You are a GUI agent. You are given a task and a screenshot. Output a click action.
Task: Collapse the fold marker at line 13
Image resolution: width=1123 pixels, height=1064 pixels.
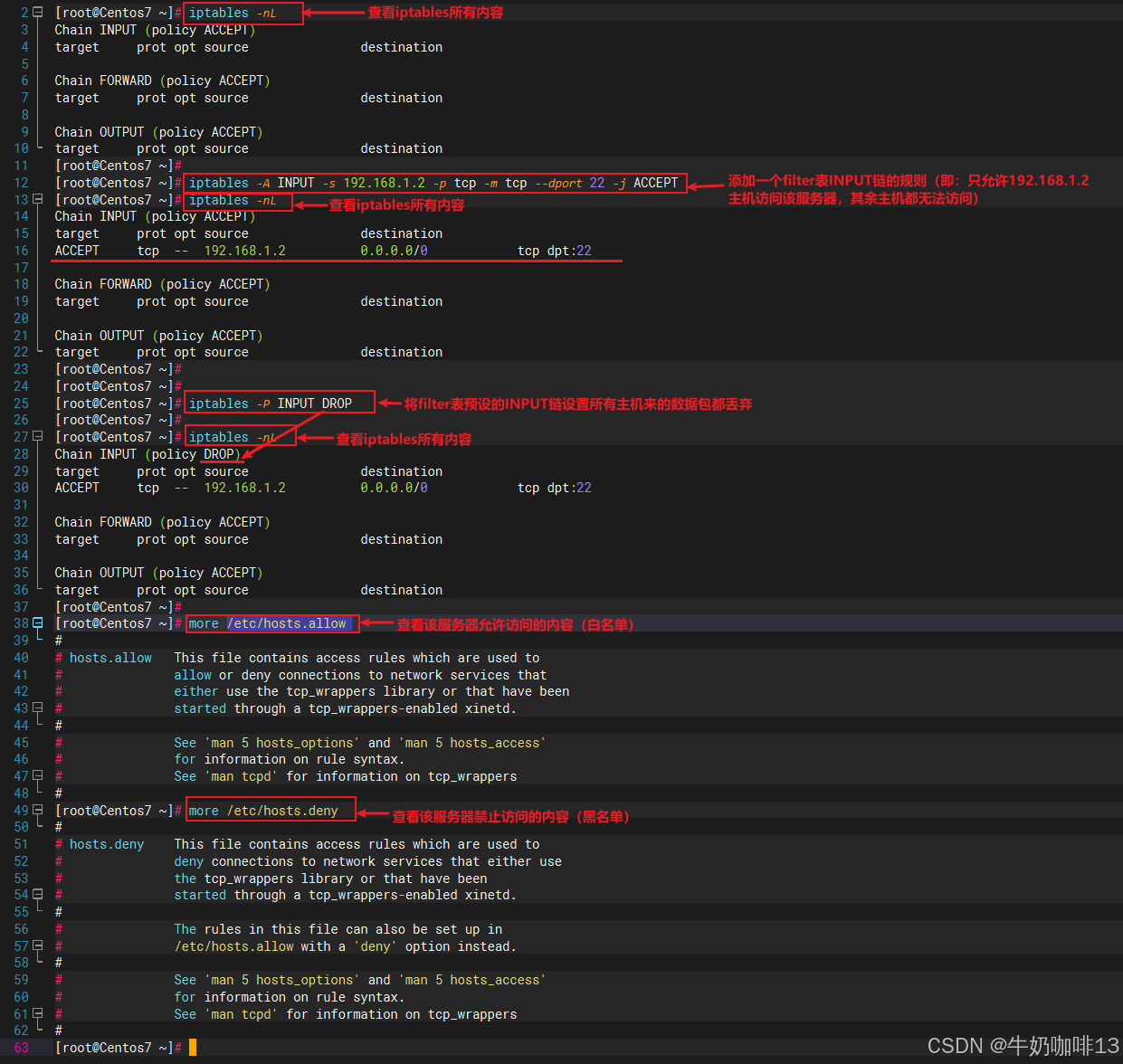pos(38,200)
